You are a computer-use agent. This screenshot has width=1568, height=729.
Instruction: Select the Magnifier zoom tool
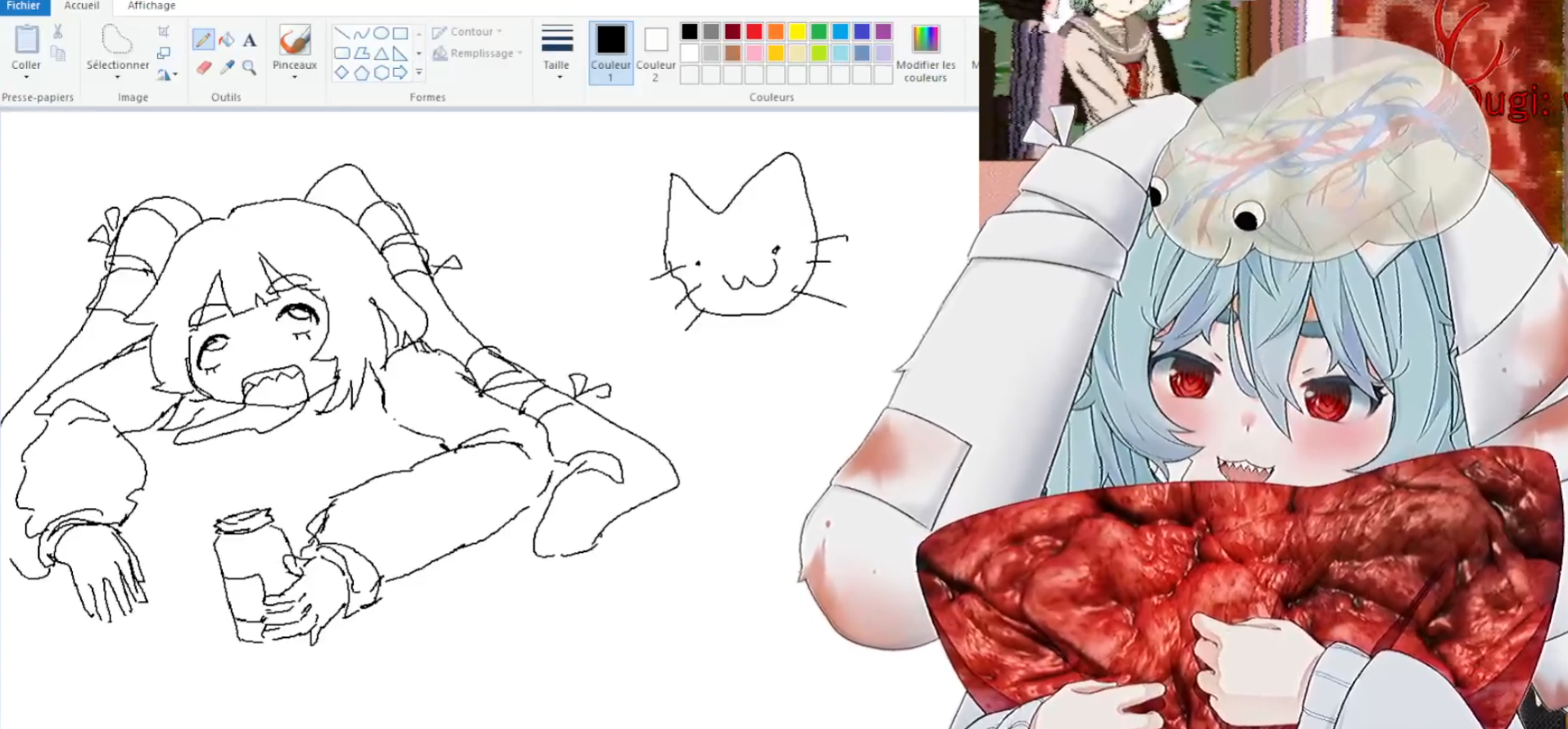(250, 68)
